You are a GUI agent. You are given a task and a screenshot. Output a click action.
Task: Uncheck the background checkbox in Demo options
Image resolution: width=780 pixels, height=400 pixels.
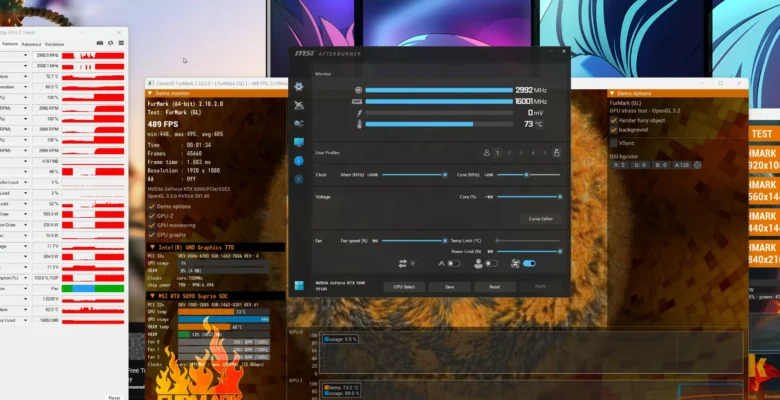[x=613, y=130]
